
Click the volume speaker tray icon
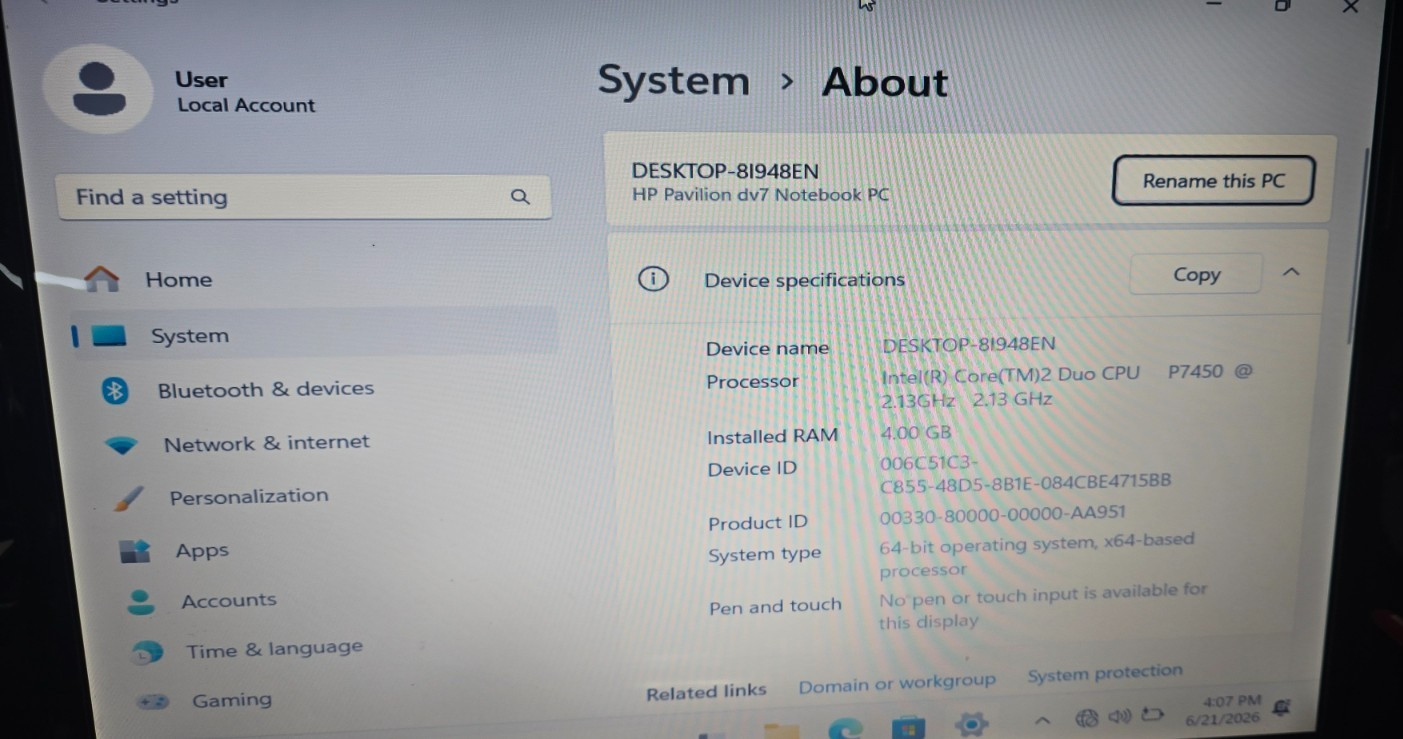(1119, 716)
